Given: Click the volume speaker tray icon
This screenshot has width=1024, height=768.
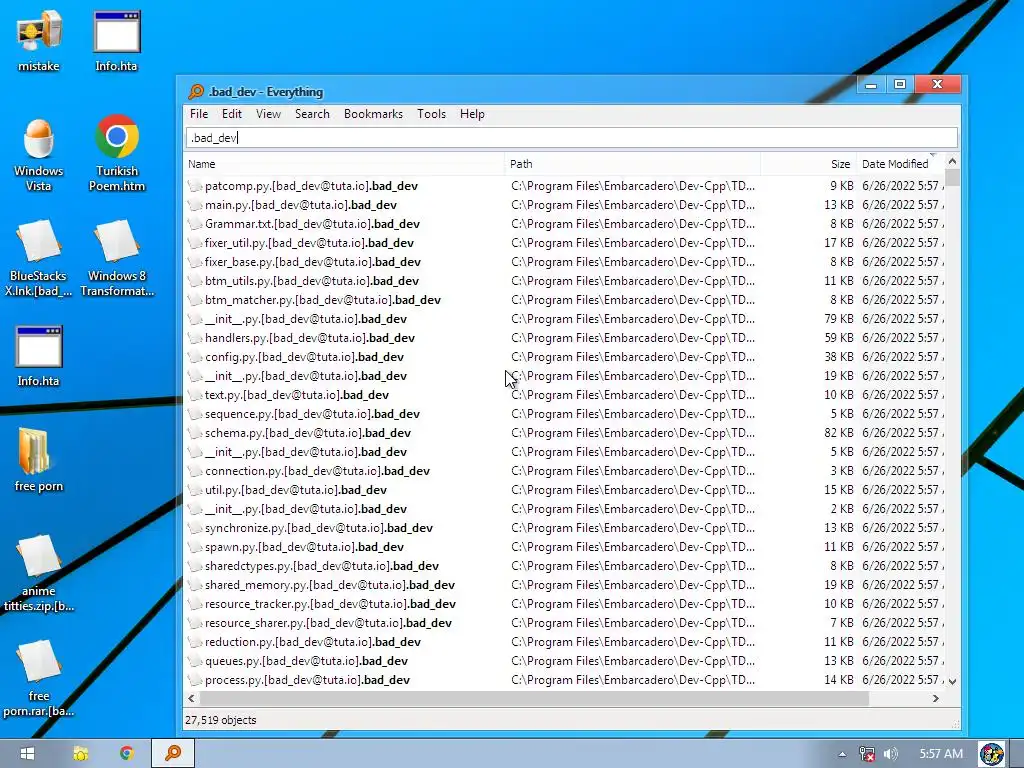Looking at the screenshot, I should (891, 754).
